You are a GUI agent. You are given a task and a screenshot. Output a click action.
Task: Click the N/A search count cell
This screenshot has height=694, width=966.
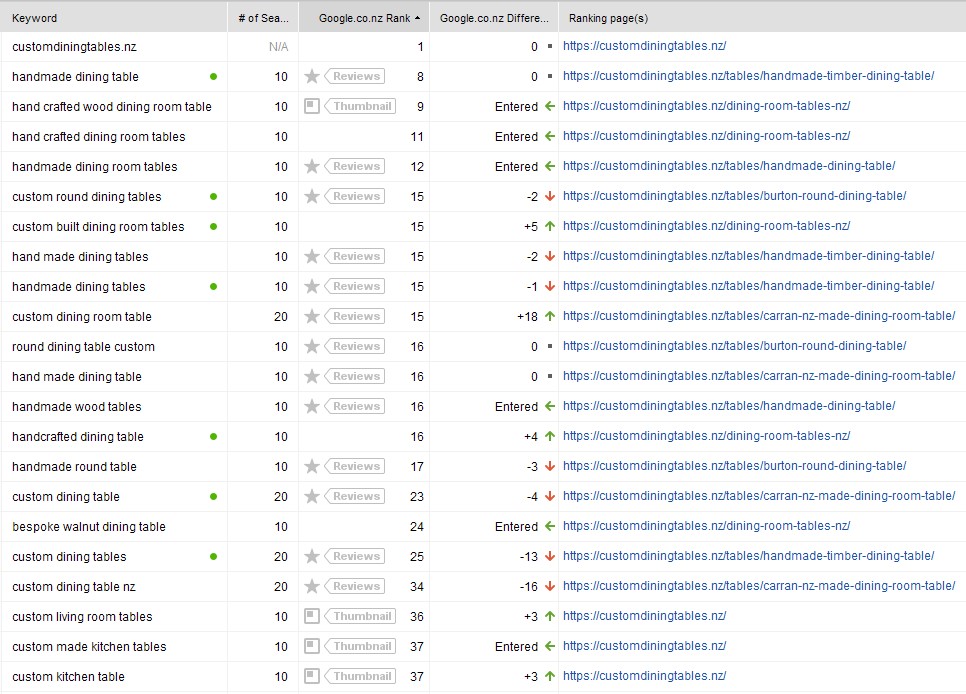tap(278, 47)
